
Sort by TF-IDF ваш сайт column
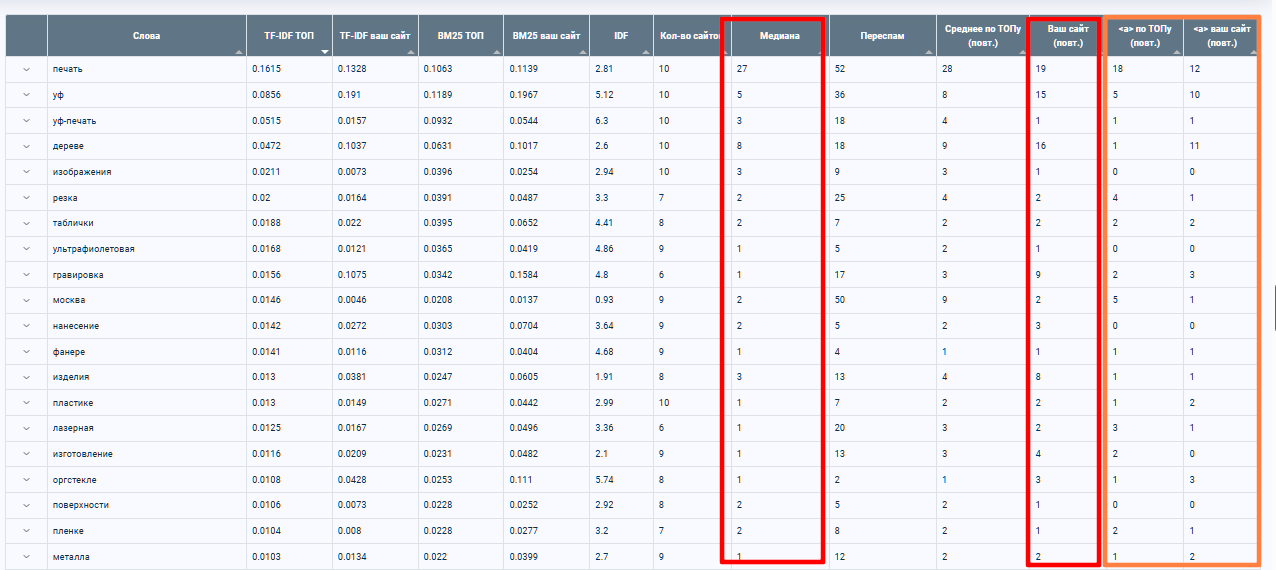(x=375, y=36)
